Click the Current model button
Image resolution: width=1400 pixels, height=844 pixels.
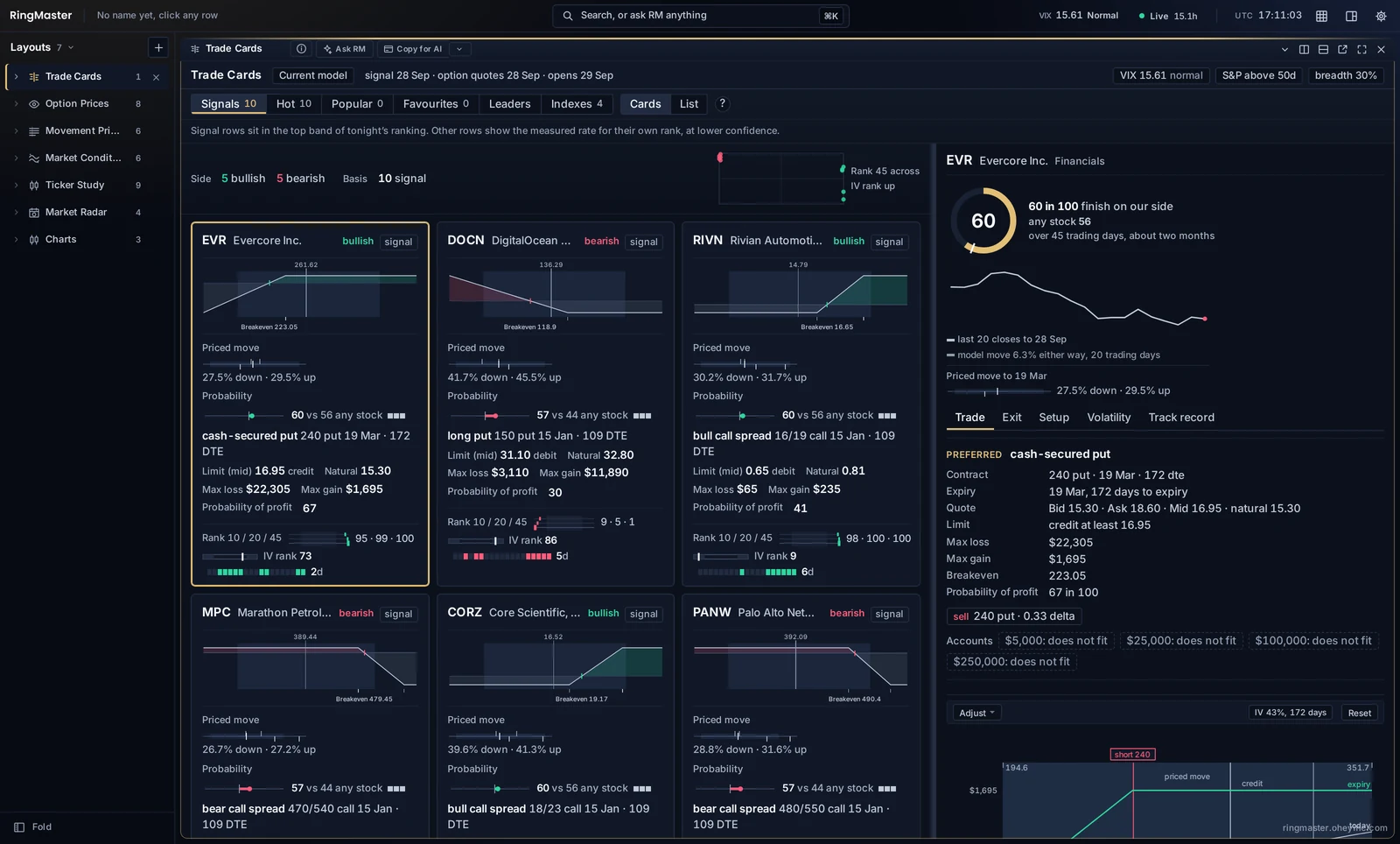coord(313,75)
